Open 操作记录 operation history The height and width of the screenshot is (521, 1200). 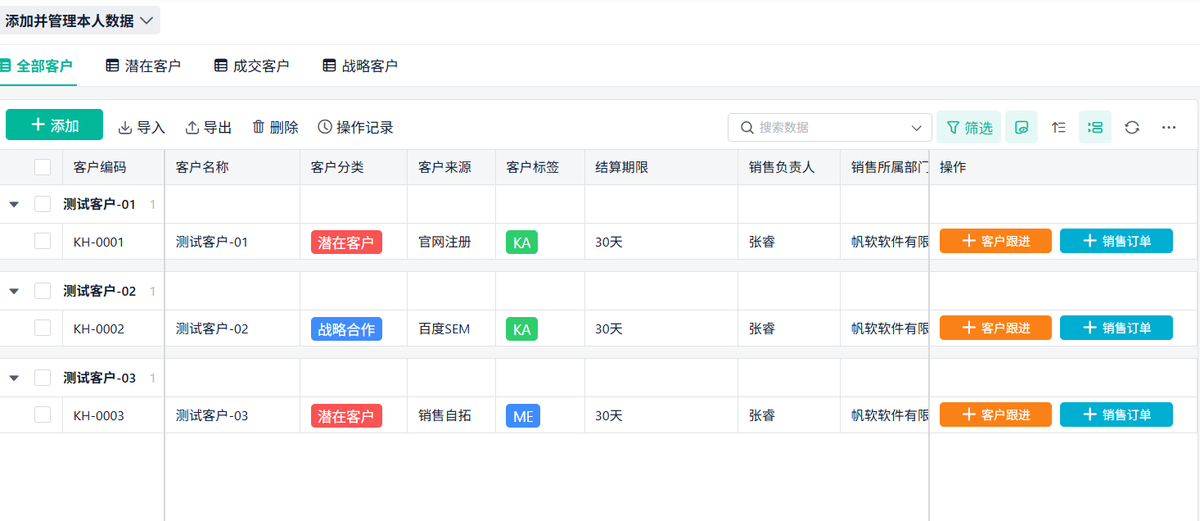355,128
